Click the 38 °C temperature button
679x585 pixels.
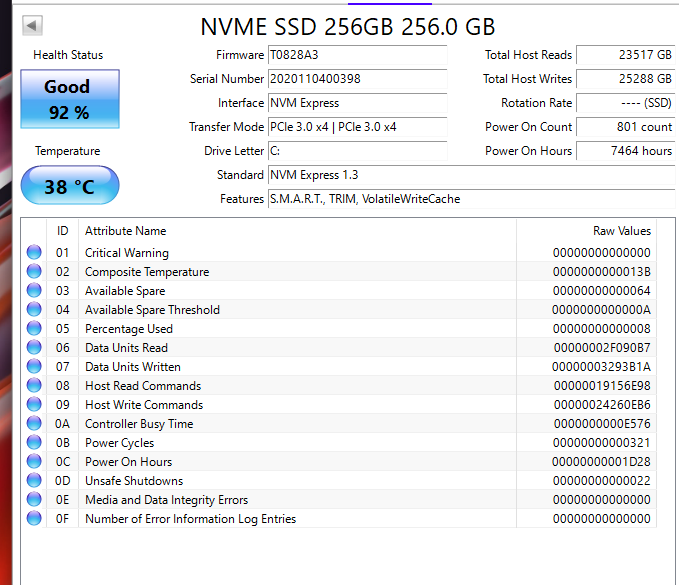click(70, 185)
